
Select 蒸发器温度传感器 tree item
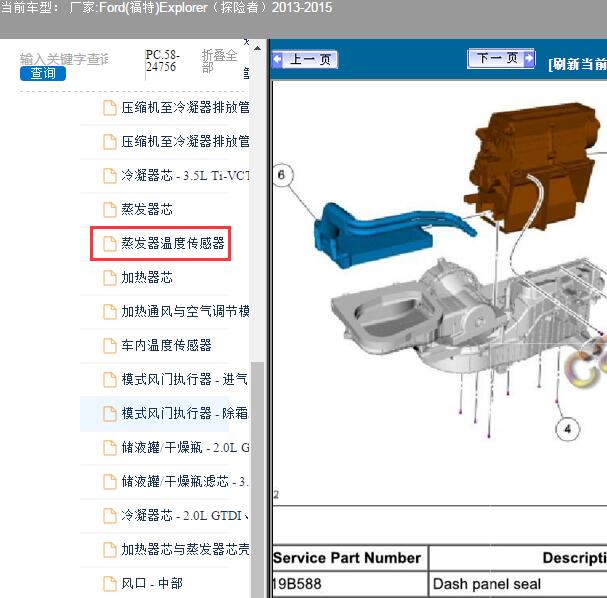tap(173, 243)
